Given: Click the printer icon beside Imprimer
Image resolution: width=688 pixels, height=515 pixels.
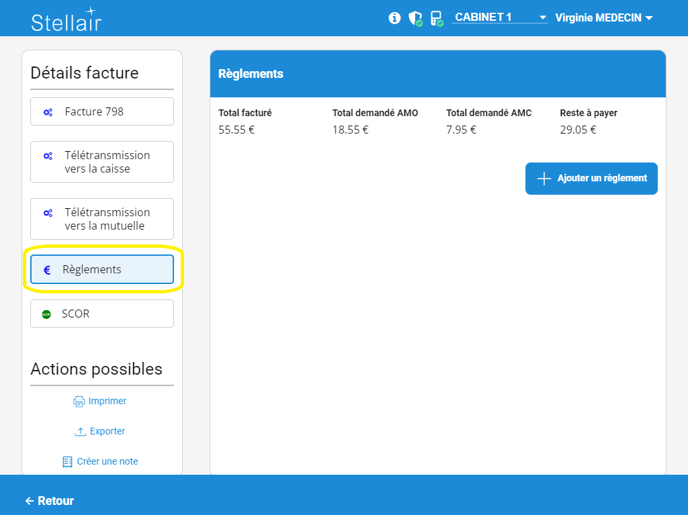Looking at the screenshot, I should coord(79,401).
